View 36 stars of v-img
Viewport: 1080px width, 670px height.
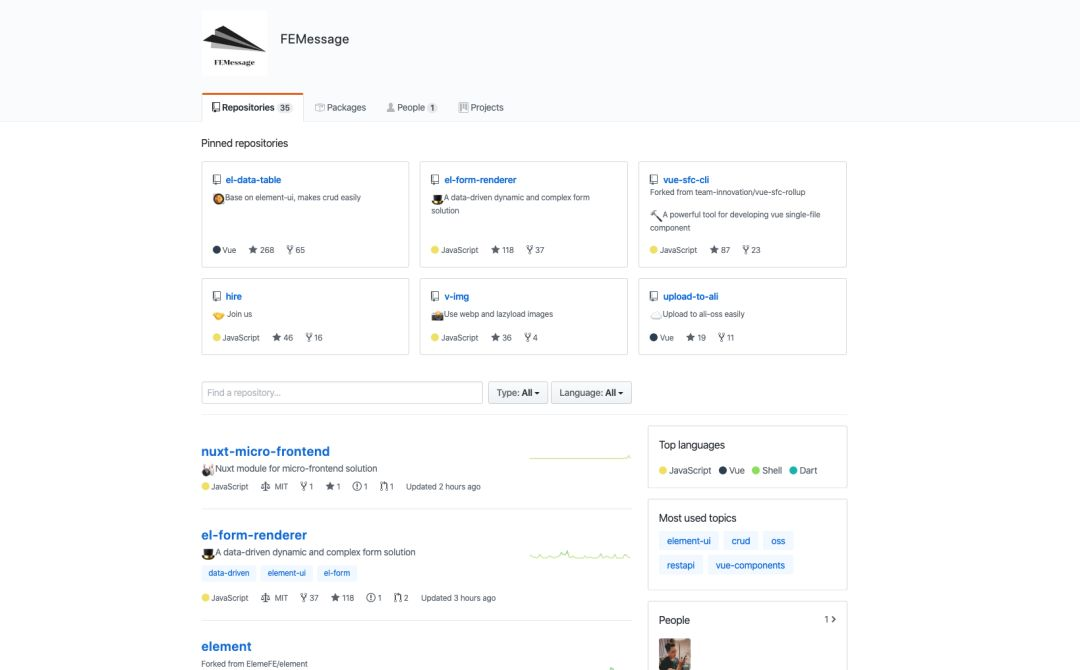pos(501,337)
